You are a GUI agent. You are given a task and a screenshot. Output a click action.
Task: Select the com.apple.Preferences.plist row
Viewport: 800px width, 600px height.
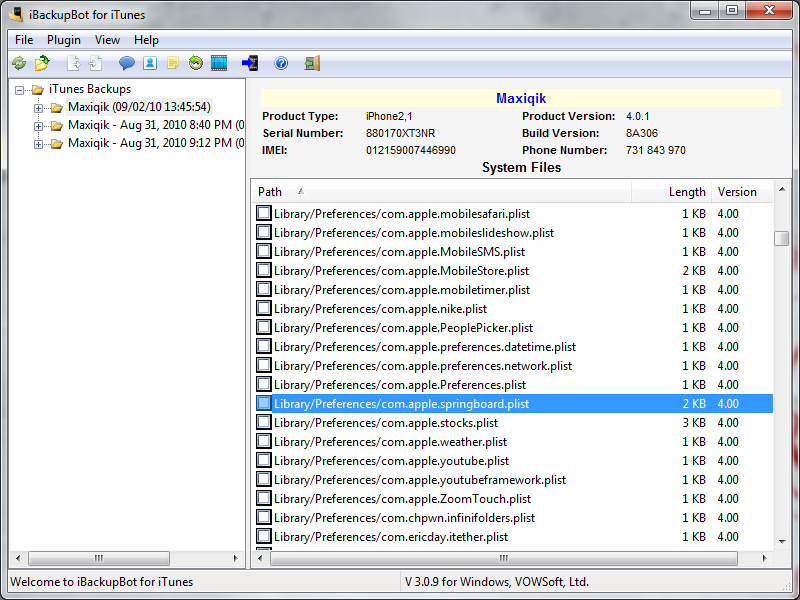(513, 384)
